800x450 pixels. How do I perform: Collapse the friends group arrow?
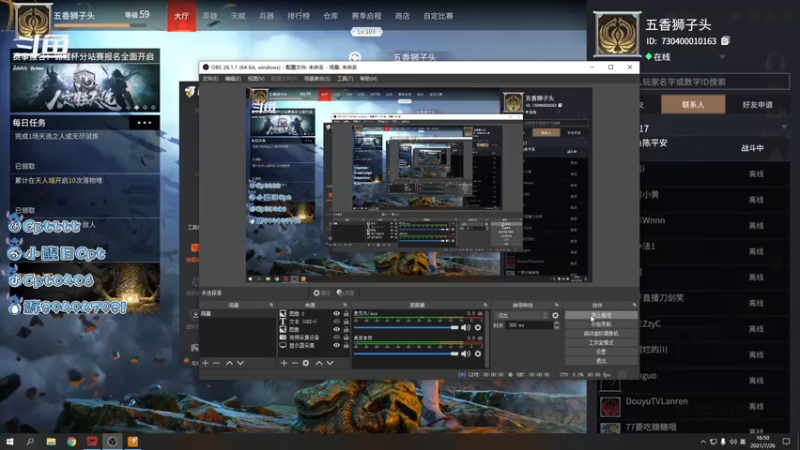pos(784,128)
